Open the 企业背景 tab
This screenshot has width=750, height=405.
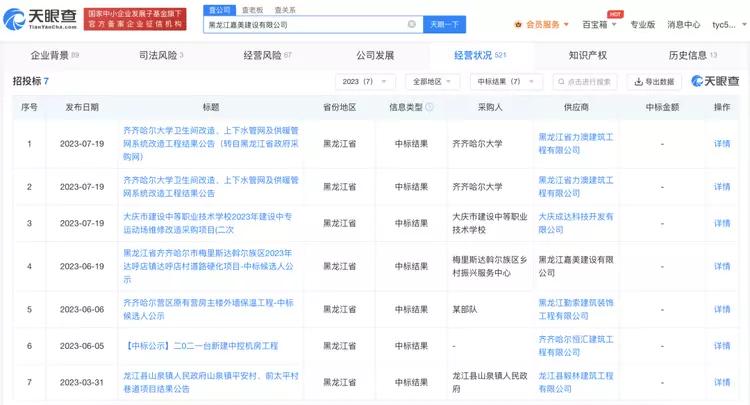55,55
